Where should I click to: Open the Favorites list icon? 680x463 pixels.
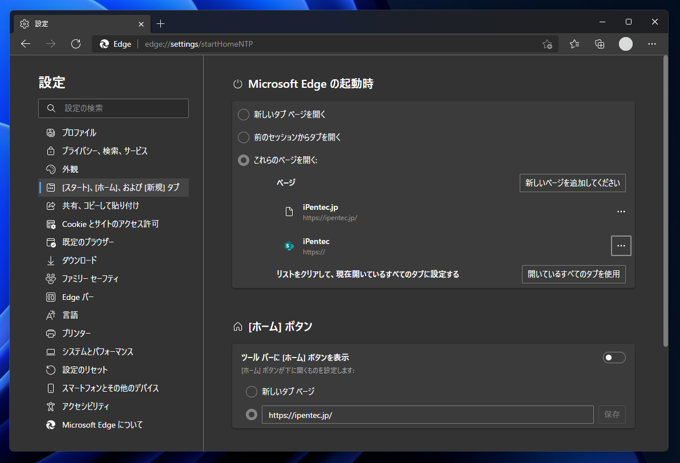pos(574,44)
